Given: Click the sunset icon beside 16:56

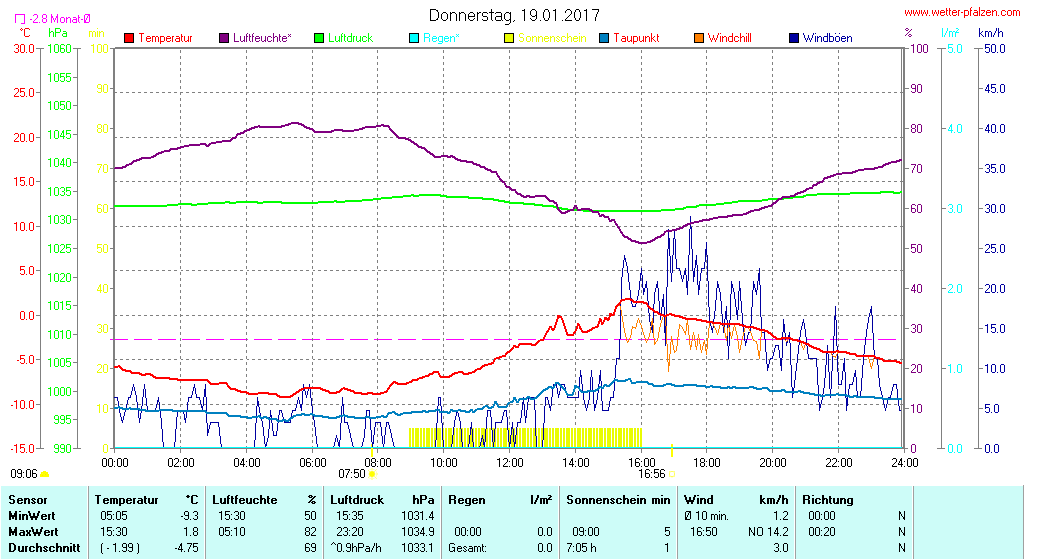Looking at the screenshot, I should coord(672,475).
